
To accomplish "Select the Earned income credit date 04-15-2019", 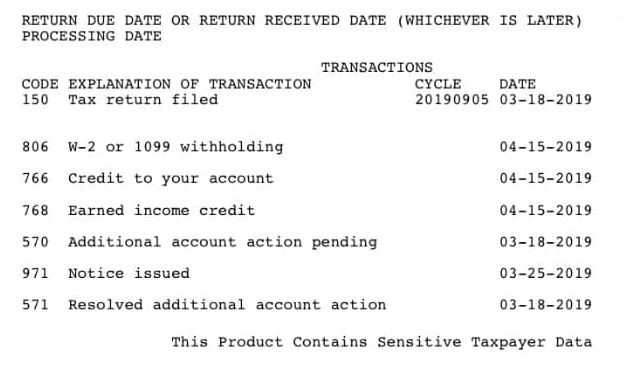I will click(546, 210).
